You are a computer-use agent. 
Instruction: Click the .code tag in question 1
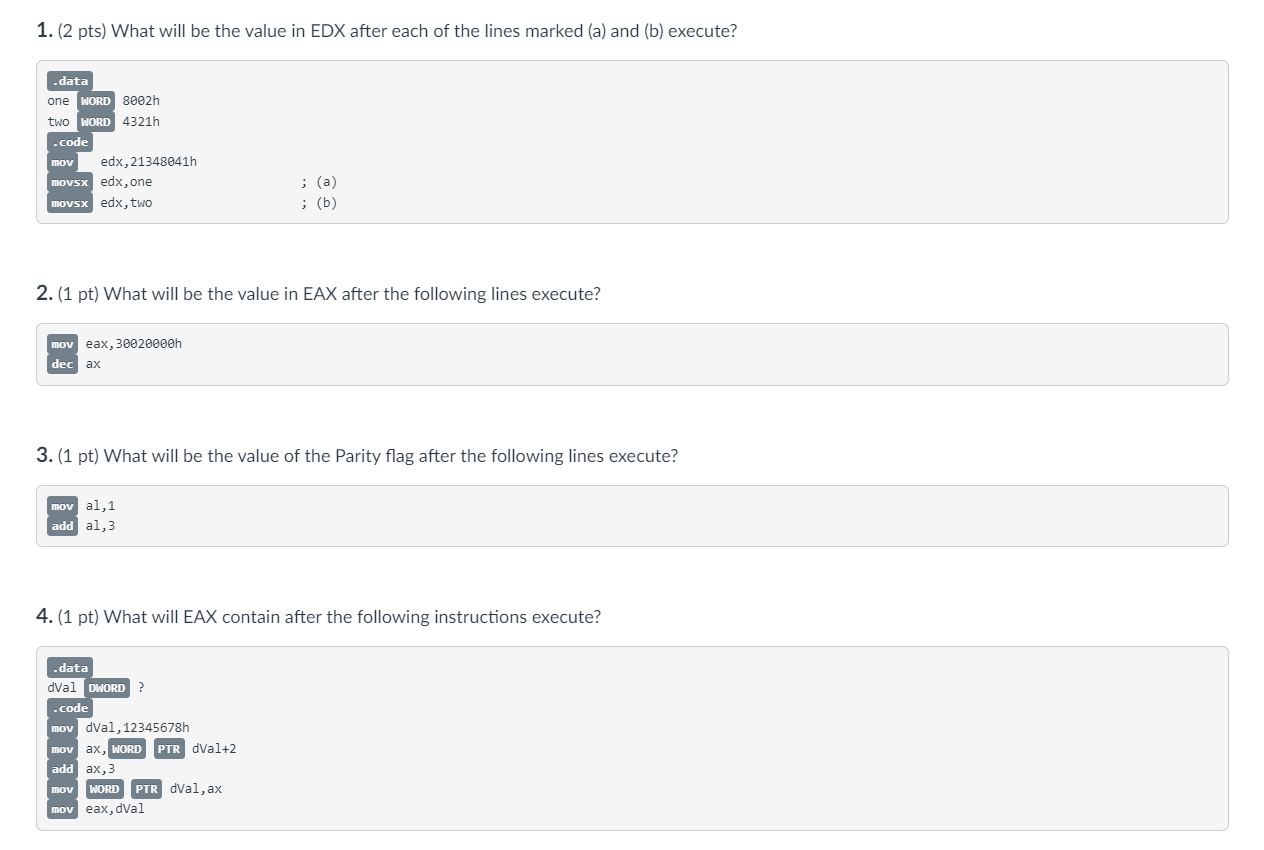pos(70,142)
